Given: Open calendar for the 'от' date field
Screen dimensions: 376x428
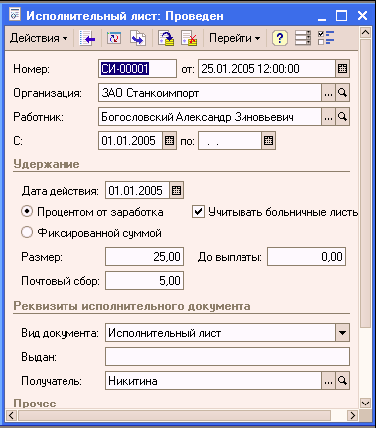Looking at the screenshot, I should point(342,69).
